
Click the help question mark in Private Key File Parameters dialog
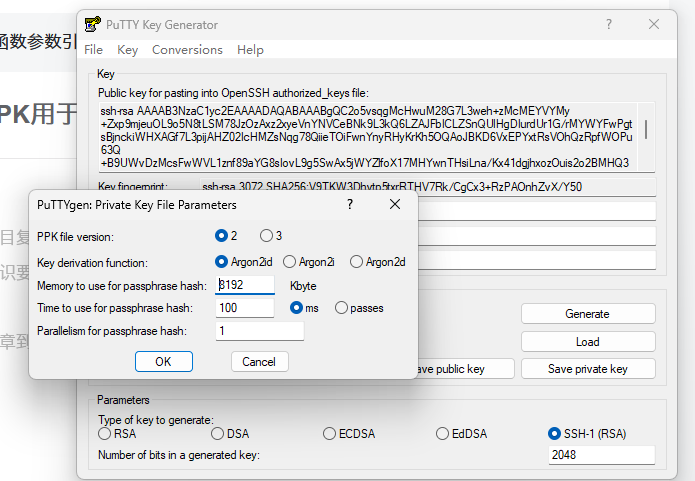(x=350, y=204)
